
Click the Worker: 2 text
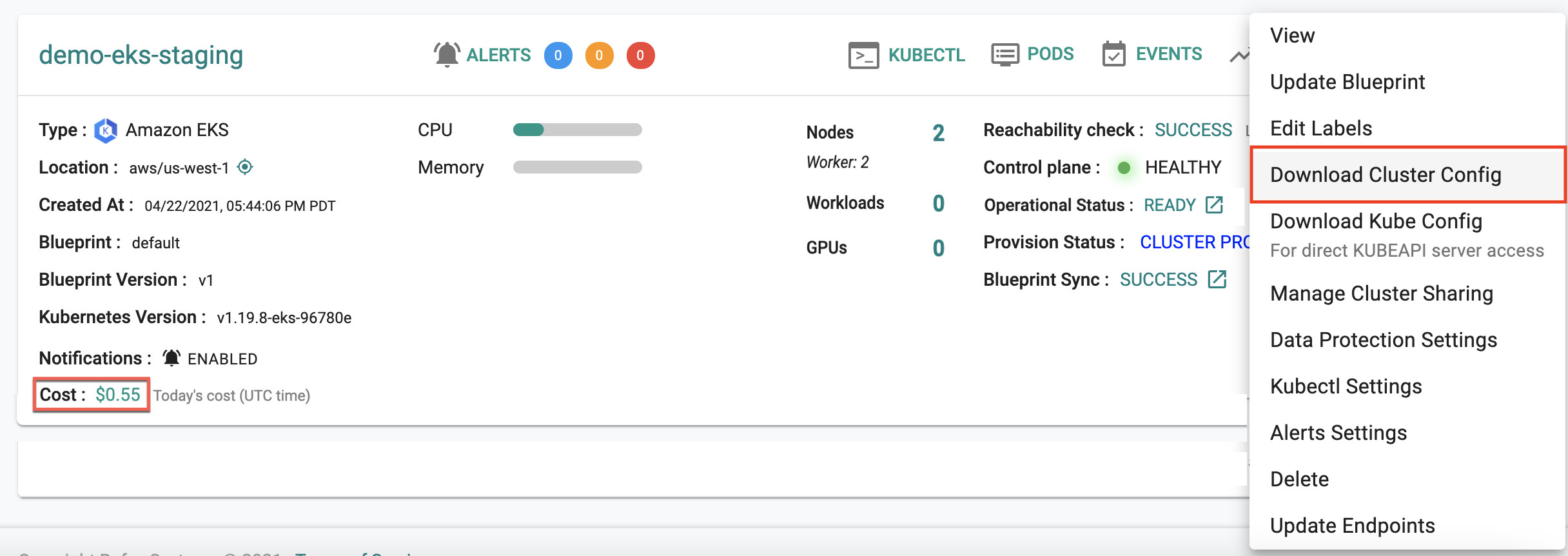pyautogui.click(x=838, y=163)
